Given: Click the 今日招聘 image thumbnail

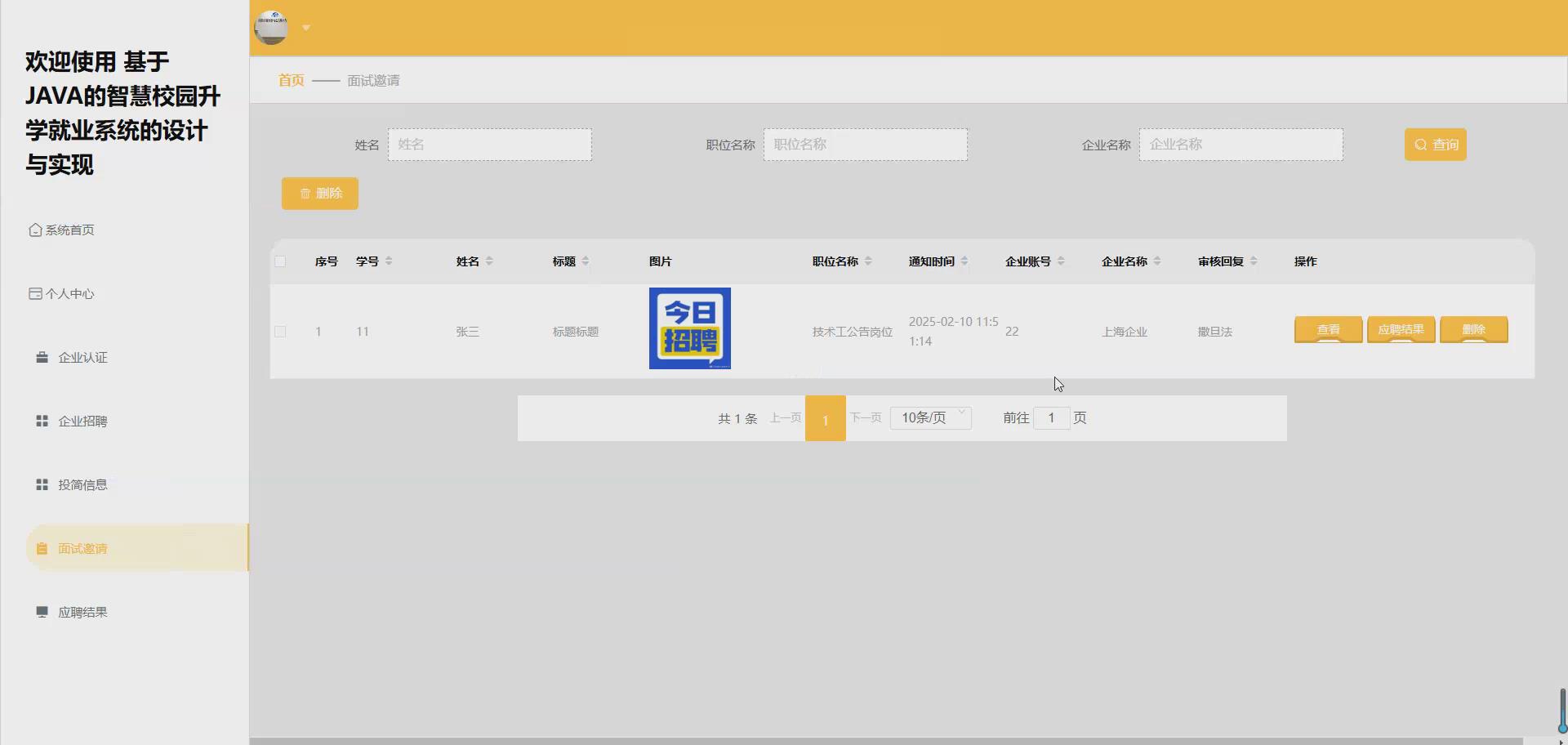Looking at the screenshot, I should (x=689, y=328).
